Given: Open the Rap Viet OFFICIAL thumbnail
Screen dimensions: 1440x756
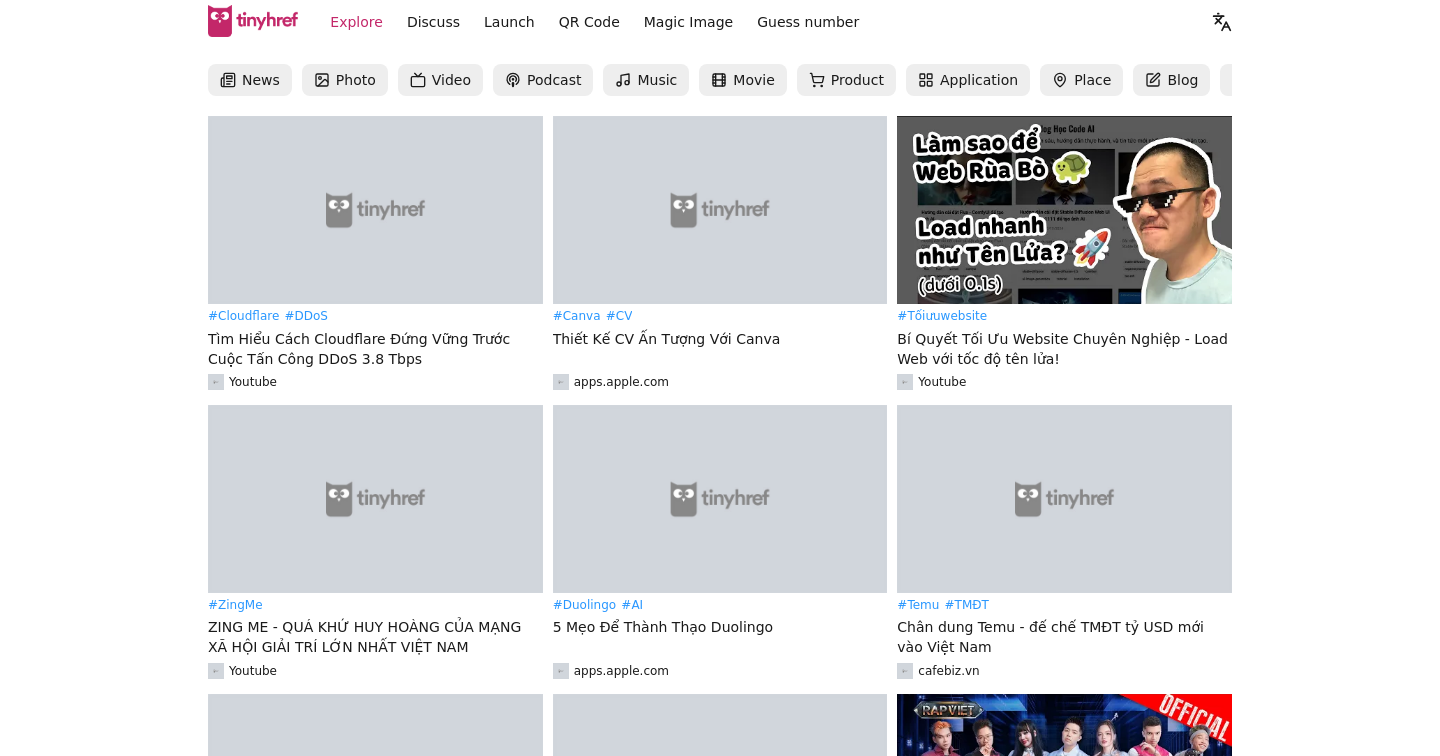Looking at the screenshot, I should (x=1064, y=725).
